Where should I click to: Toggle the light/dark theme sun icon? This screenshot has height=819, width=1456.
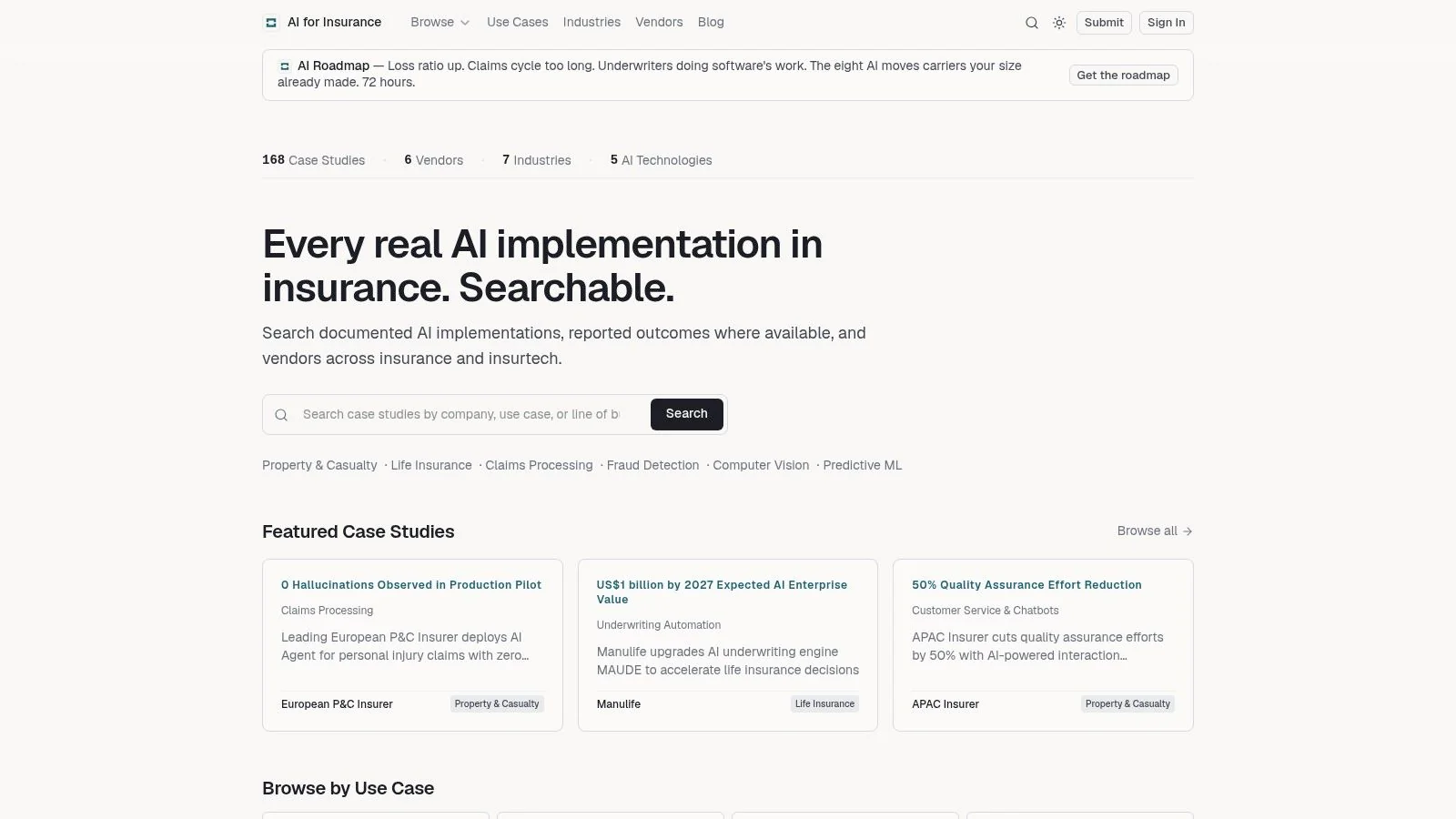(1059, 23)
